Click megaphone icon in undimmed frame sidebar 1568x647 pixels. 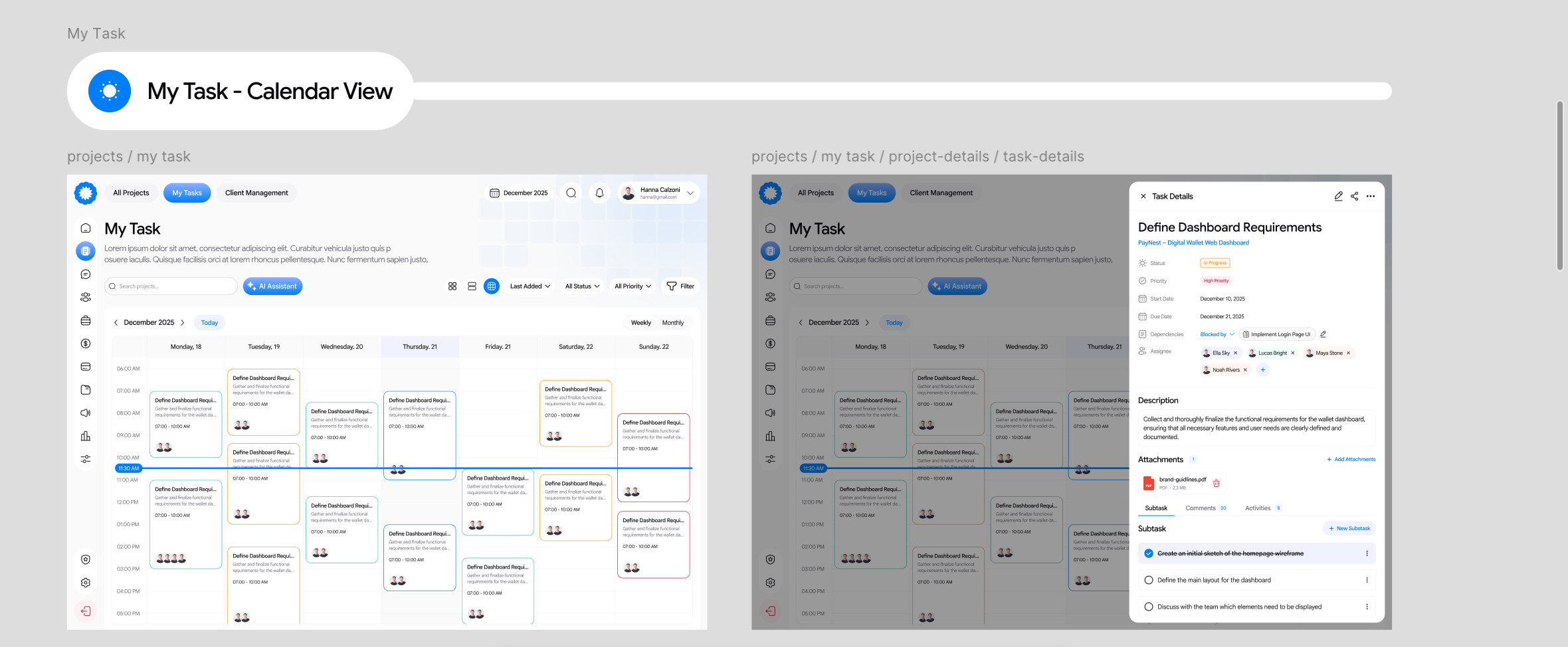click(x=86, y=413)
